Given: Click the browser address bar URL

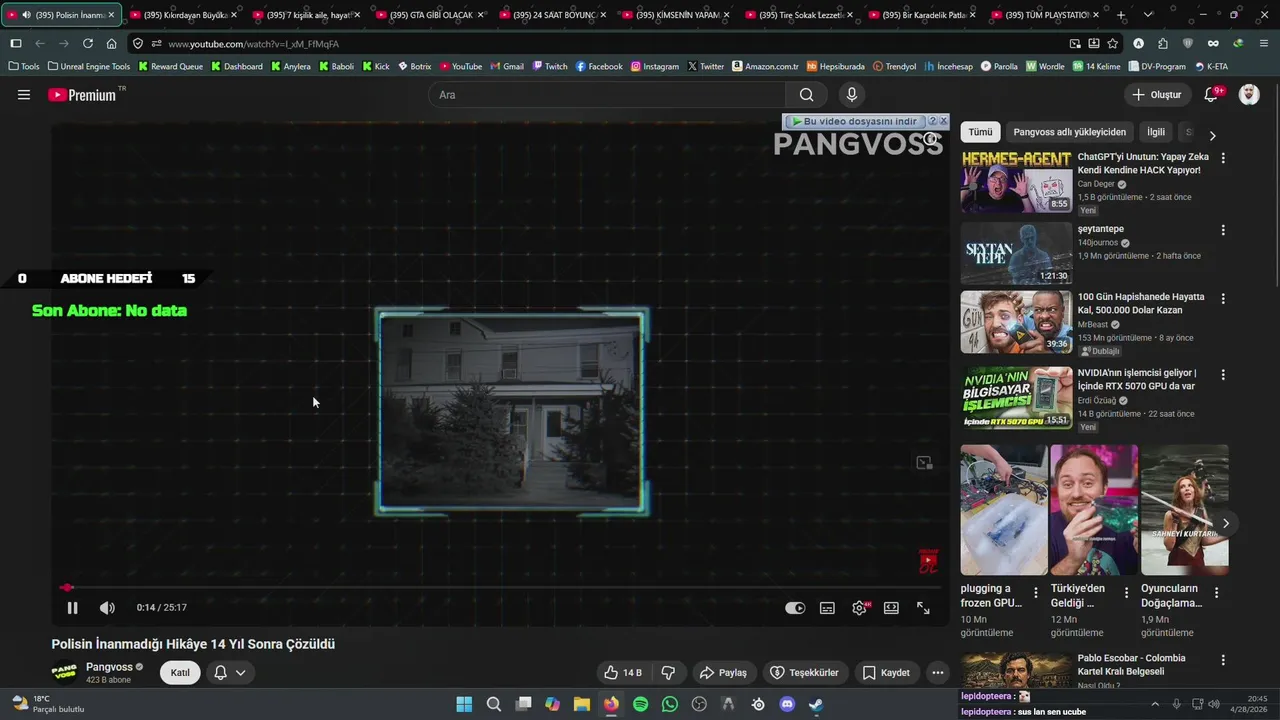Looking at the screenshot, I should click(254, 44).
